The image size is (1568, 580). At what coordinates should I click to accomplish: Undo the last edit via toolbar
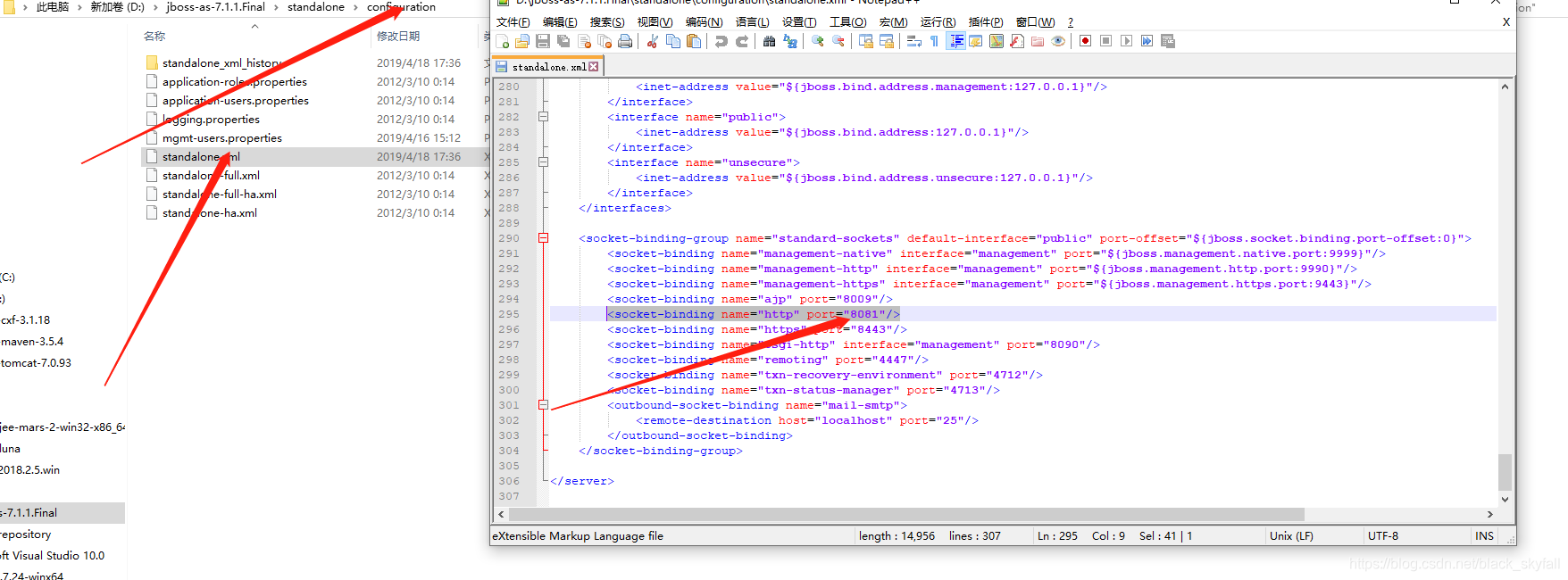(721, 41)
